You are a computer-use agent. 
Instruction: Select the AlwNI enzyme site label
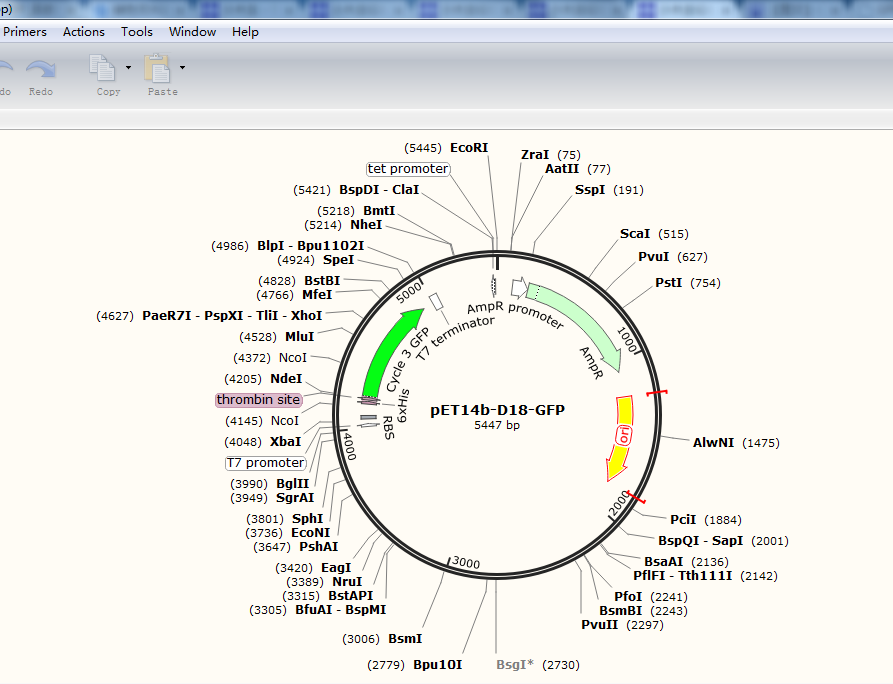[713, 443]
